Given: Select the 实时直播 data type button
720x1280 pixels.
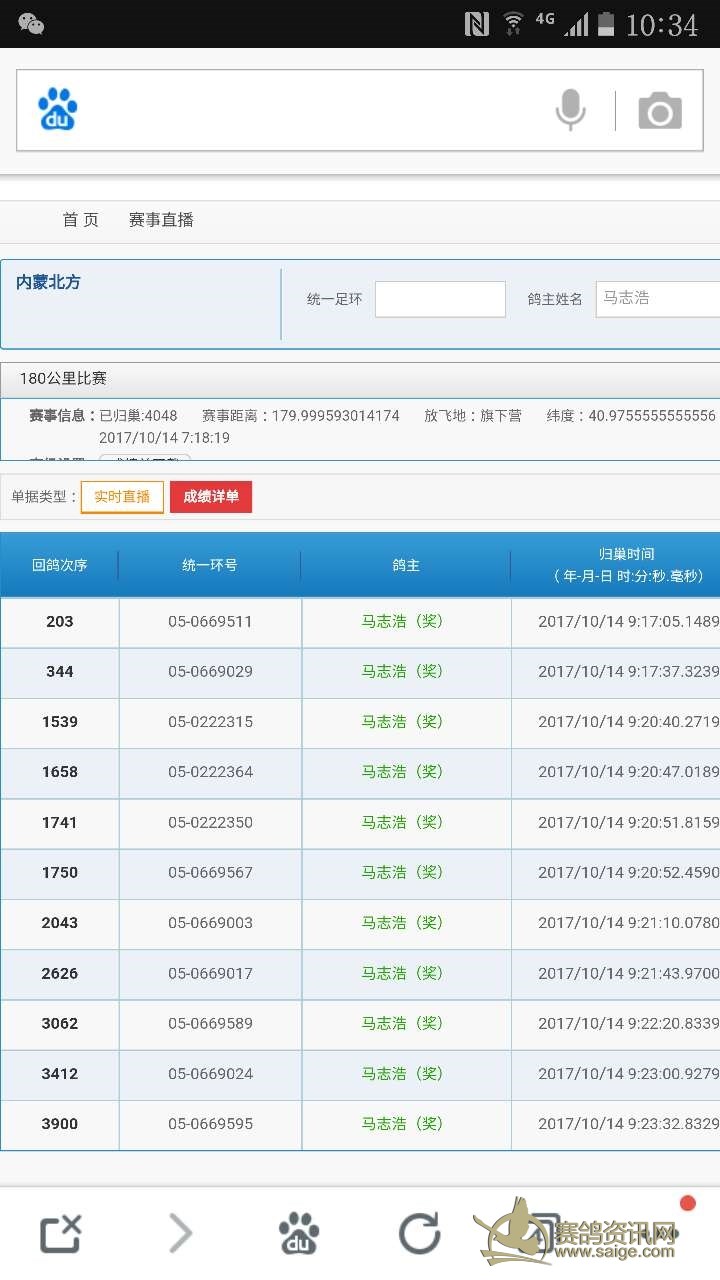Looking at the screenshot, I should [x=122, y=497].
